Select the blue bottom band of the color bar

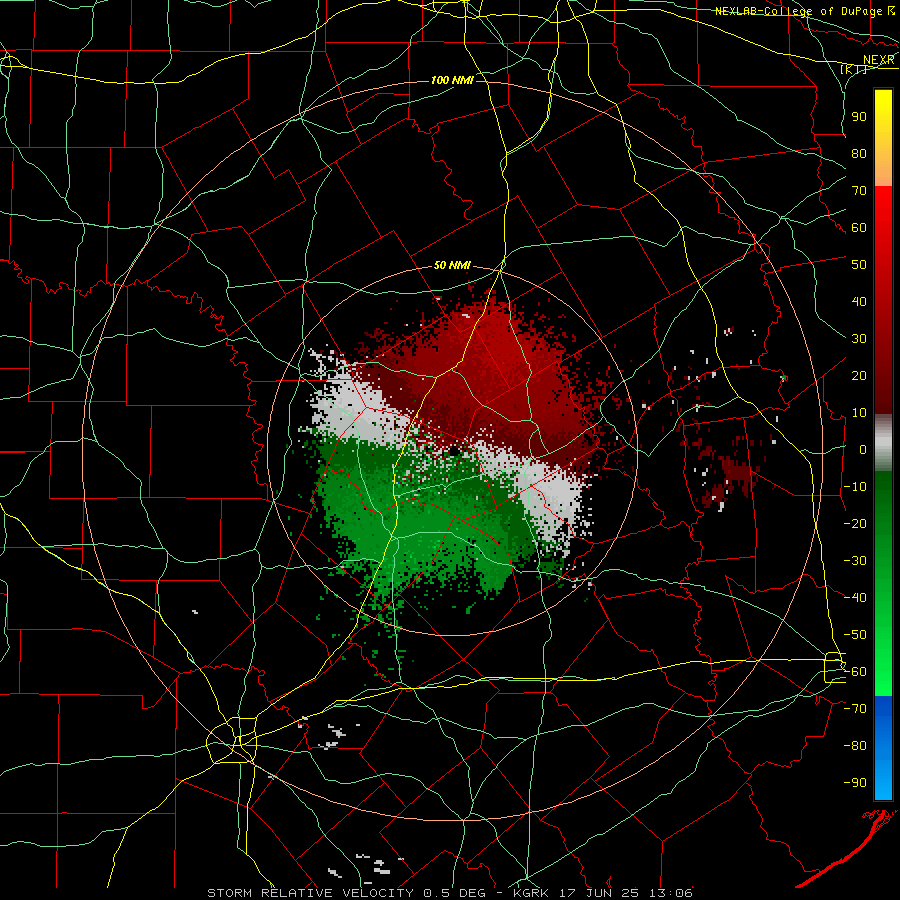883,747
